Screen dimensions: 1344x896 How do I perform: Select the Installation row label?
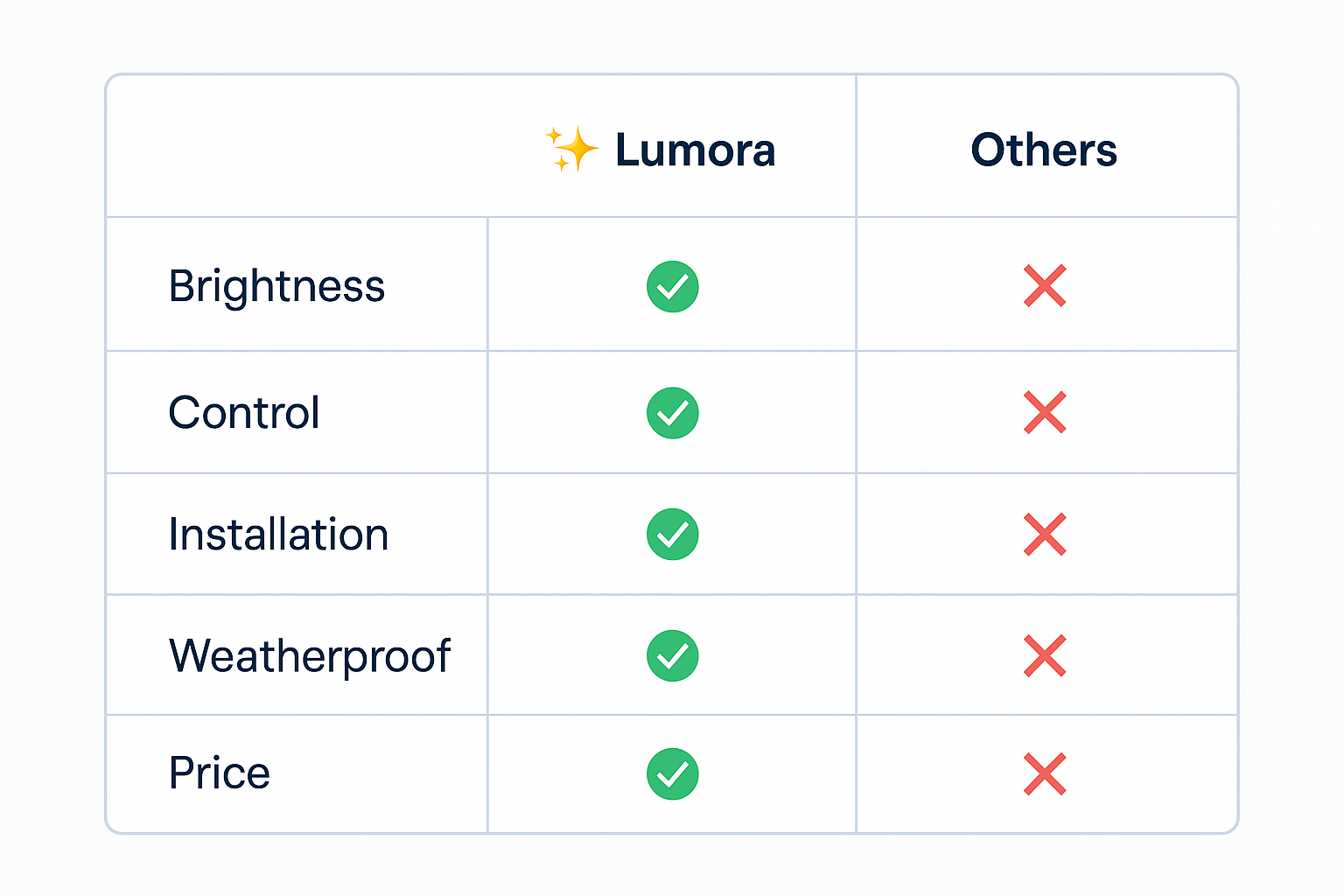278,534
